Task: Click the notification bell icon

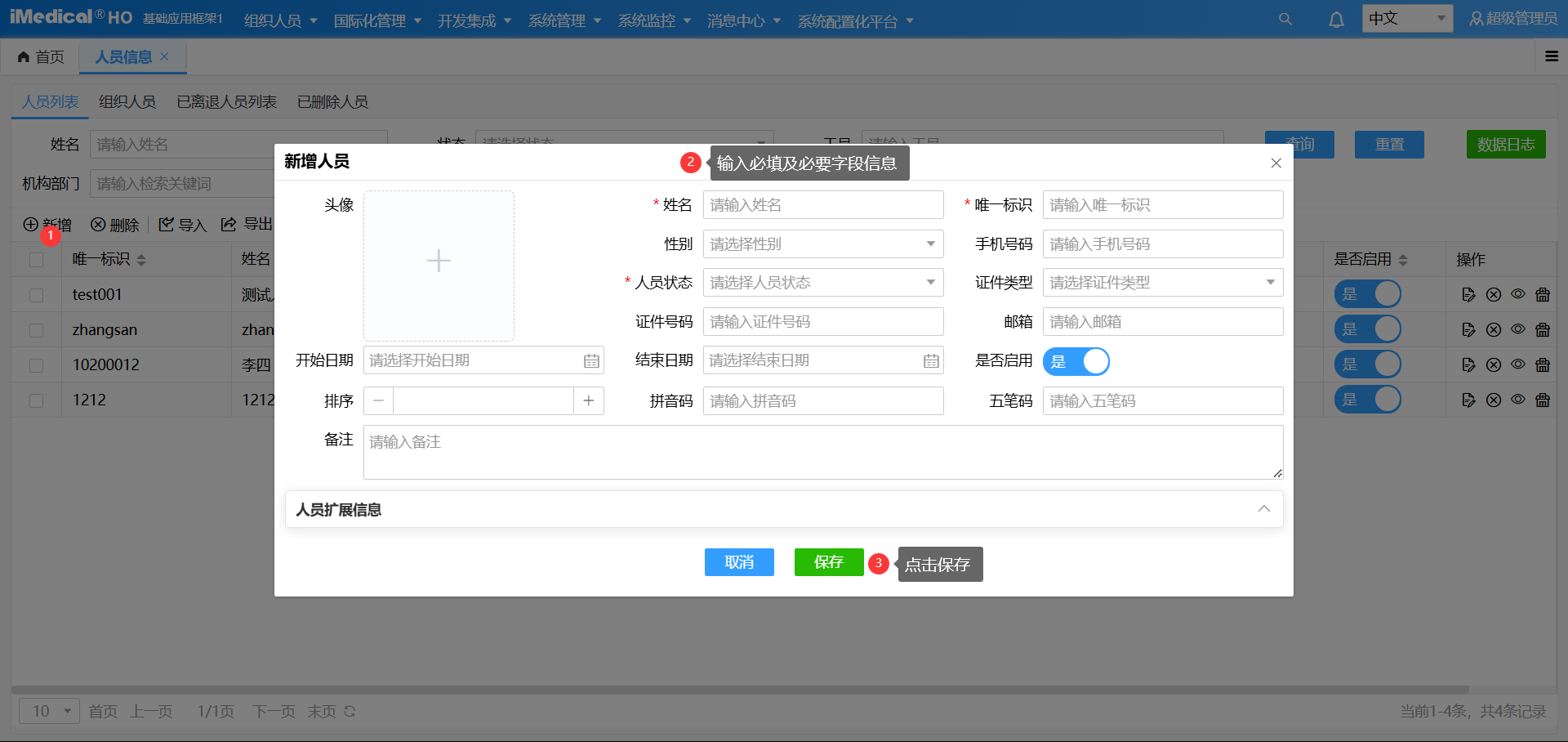Action: click(x=1336, y=18)
